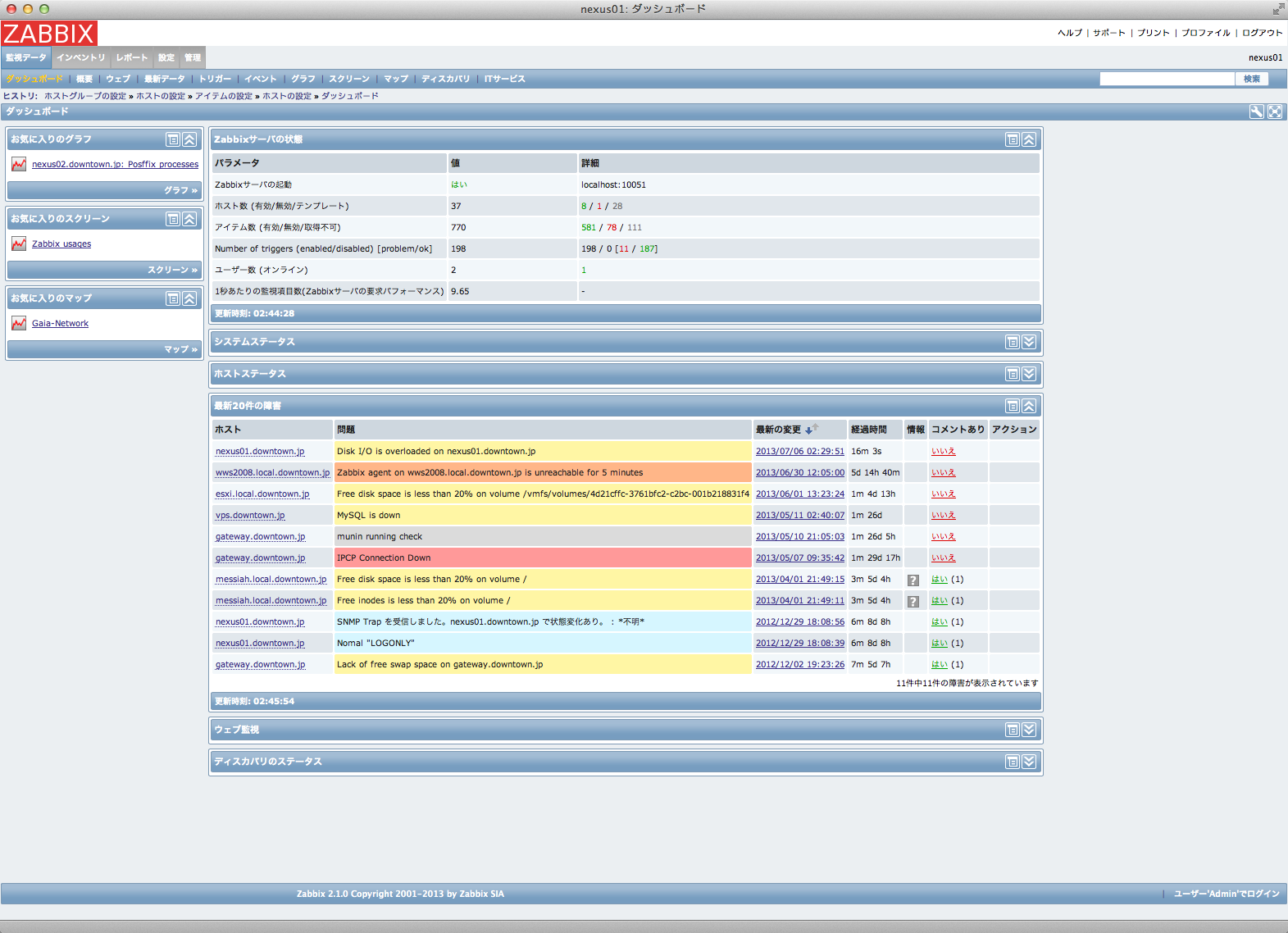
Task: Click 'MySQL is down' problem cell
Action: (x=543, y=515)
